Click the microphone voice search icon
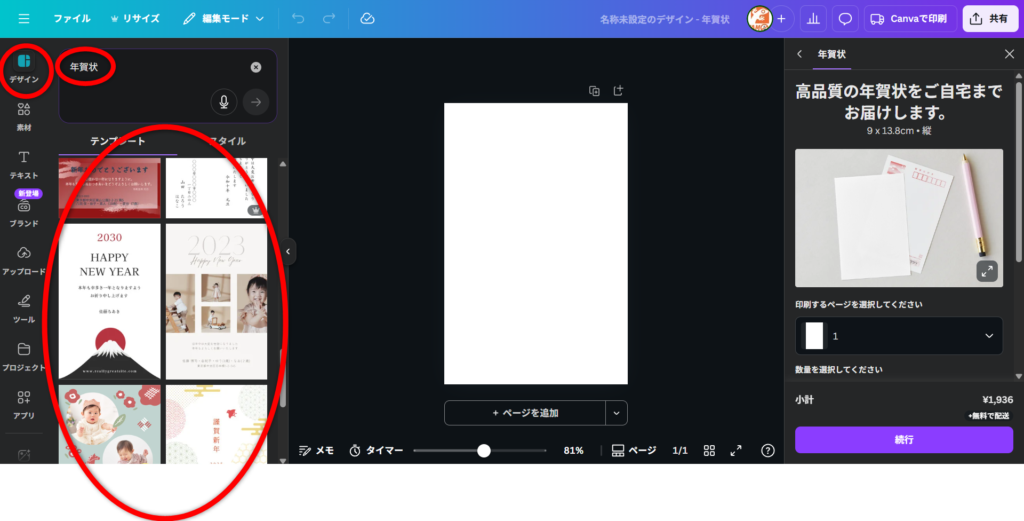Image resolution: width=1024 pixels, height=521 pixels. [223, 101]
